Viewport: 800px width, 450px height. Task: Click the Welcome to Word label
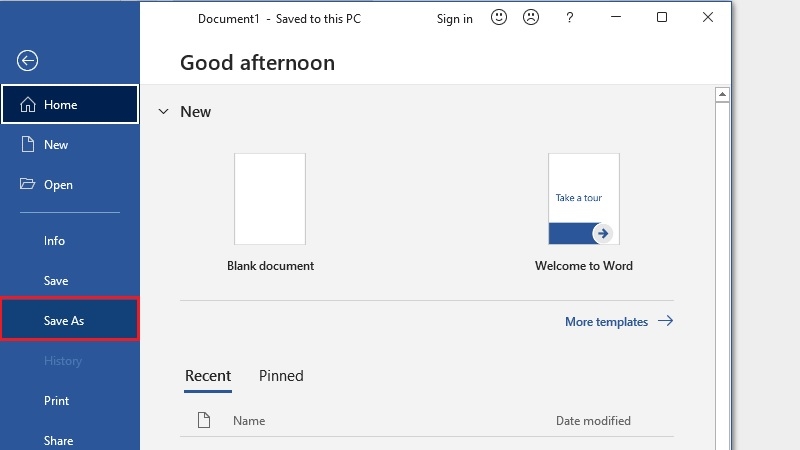click(584, 266)
